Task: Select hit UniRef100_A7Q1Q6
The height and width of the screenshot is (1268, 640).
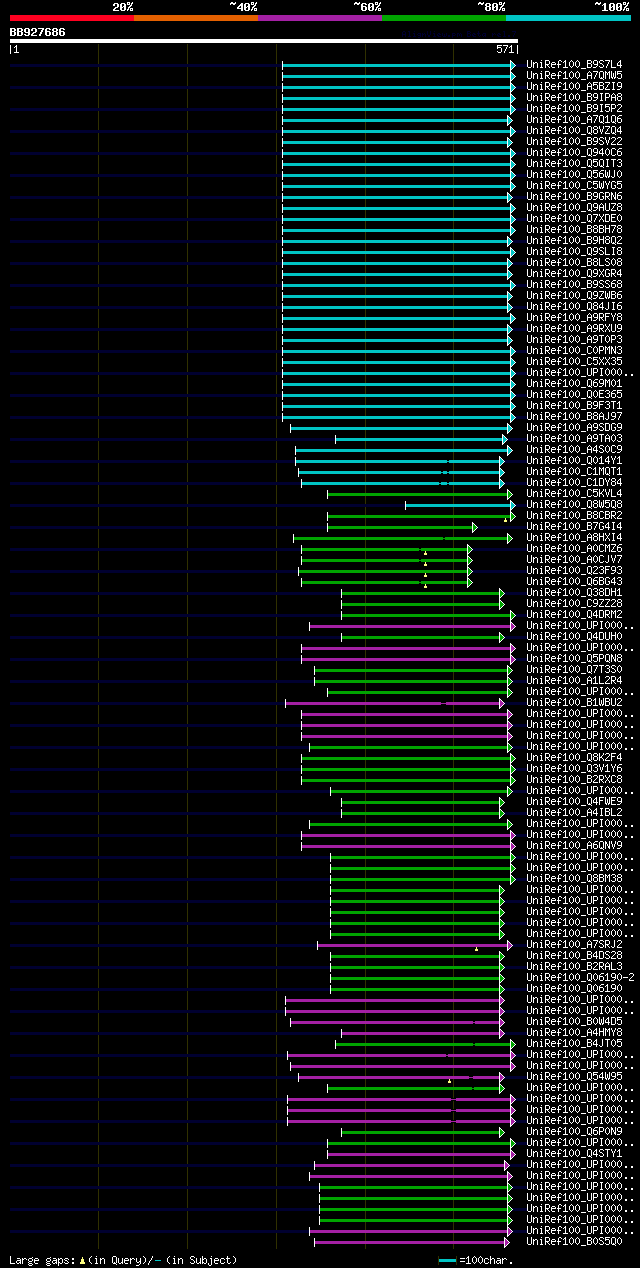Action: point(574,119)
